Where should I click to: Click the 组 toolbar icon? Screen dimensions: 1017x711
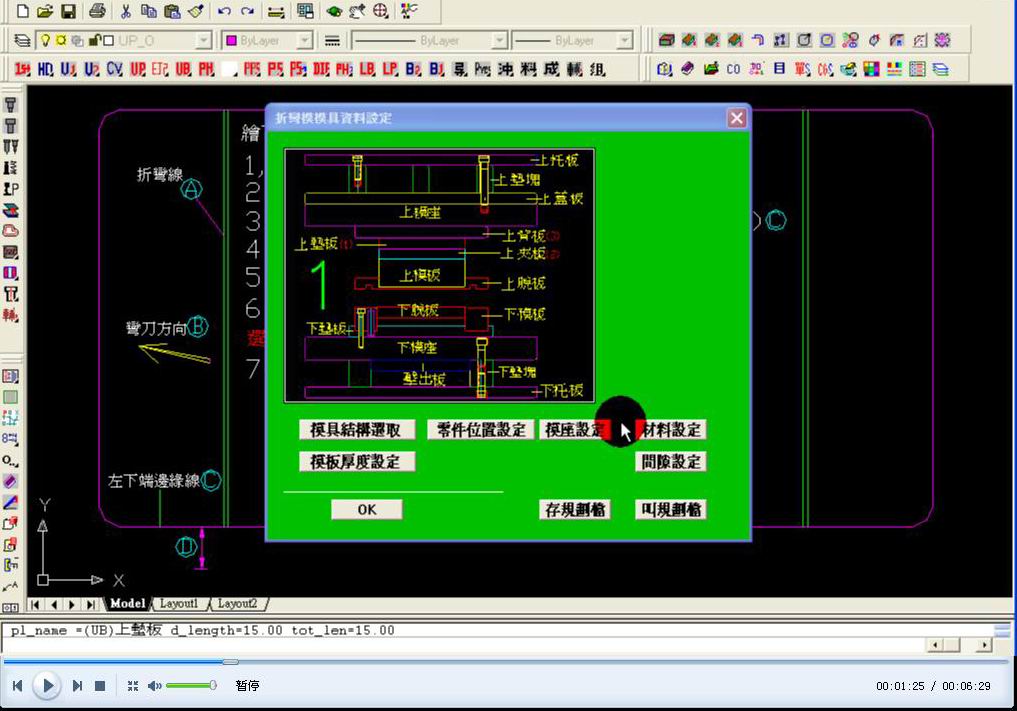(x=597, y=69)
